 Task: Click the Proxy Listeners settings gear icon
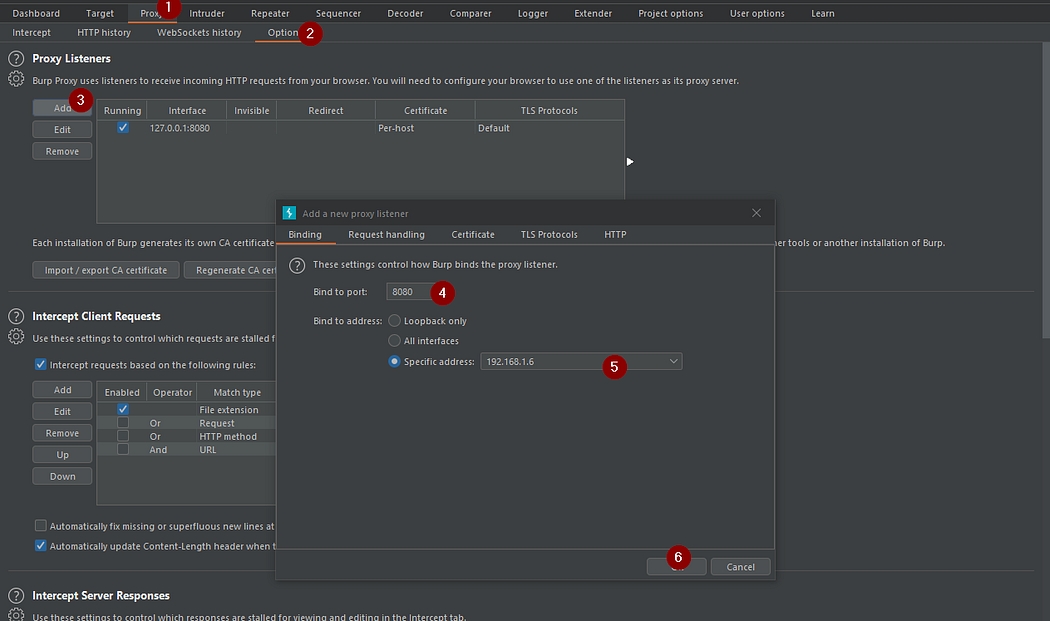tap(16, 80)
